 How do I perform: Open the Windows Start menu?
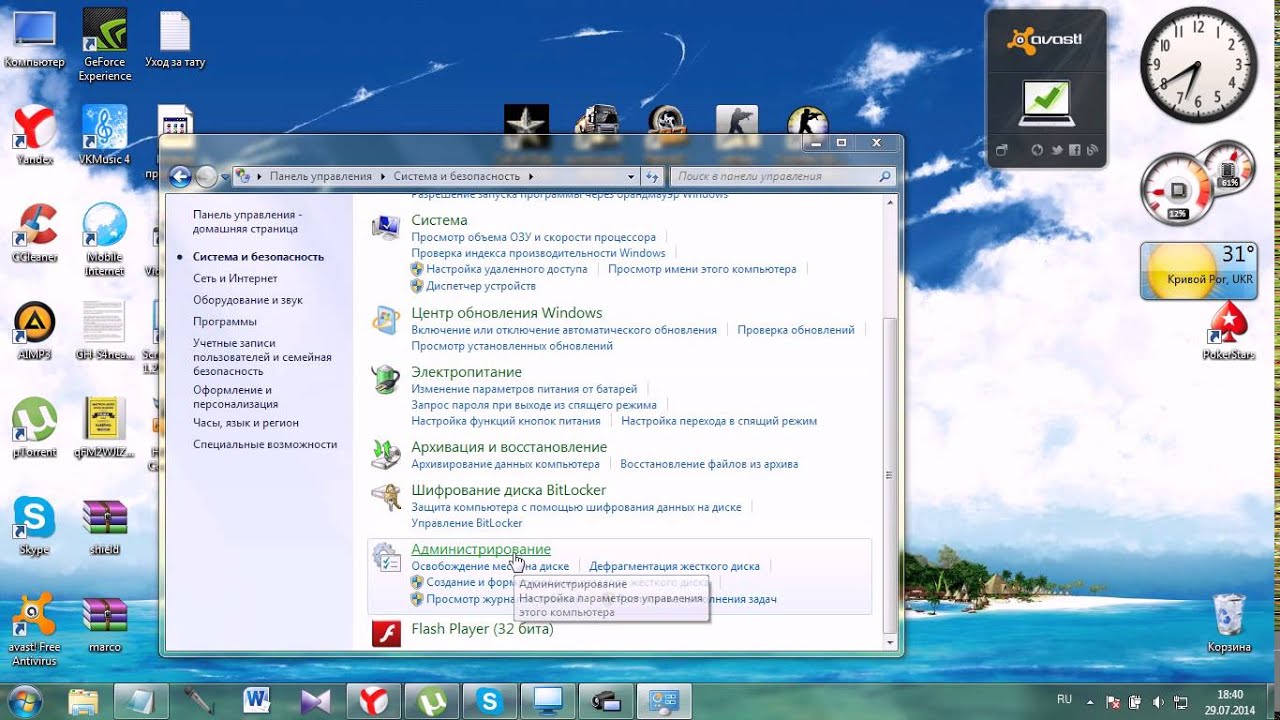tap(24, 700)
